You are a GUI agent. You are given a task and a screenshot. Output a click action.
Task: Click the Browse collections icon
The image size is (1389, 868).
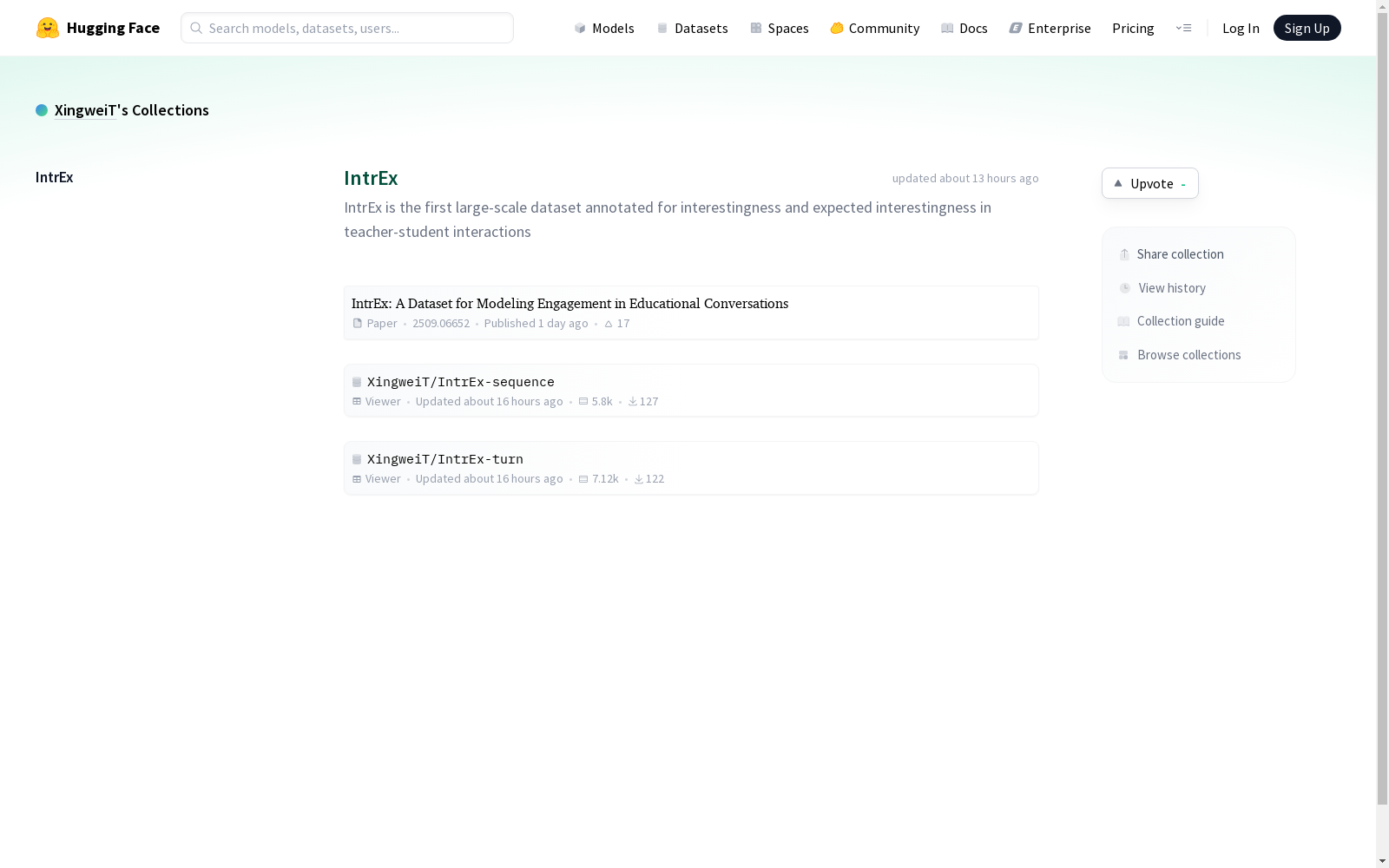[x=1123, y=355]
